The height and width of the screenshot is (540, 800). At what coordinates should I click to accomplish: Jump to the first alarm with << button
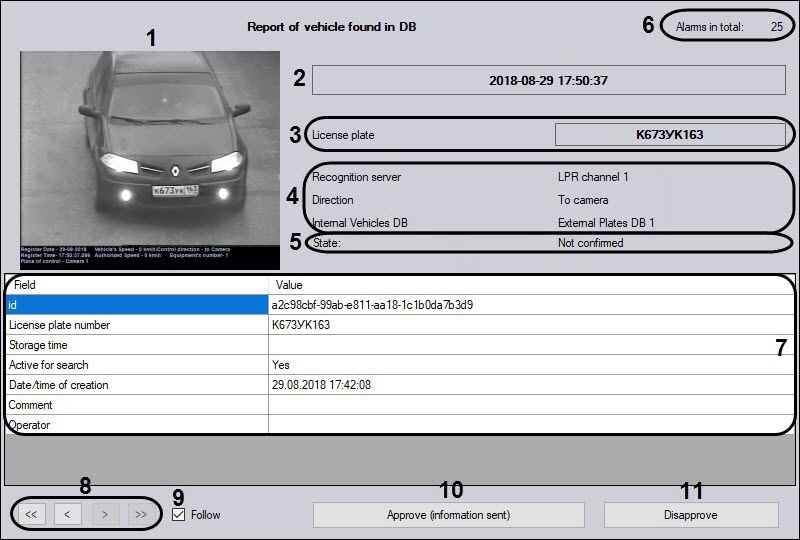(x=31, y=515)
